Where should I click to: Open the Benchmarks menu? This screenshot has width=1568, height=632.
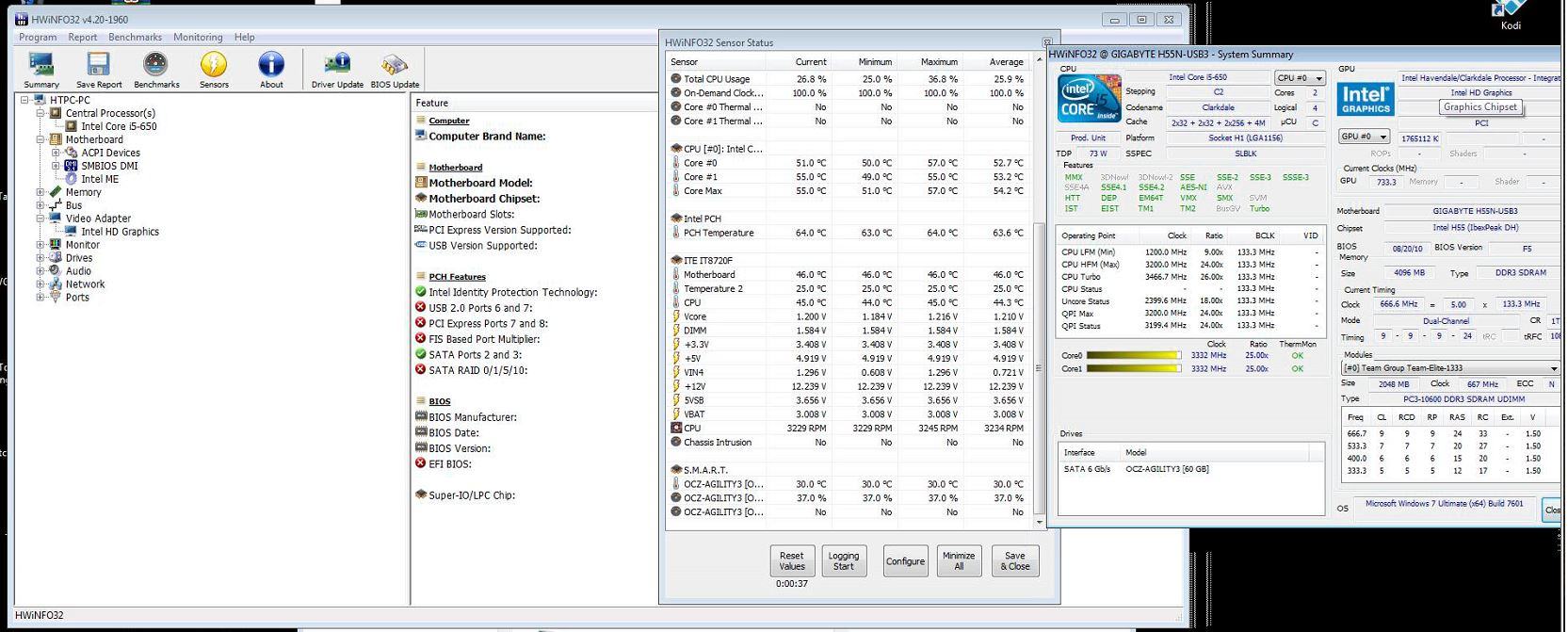click(x=136, y=37)
